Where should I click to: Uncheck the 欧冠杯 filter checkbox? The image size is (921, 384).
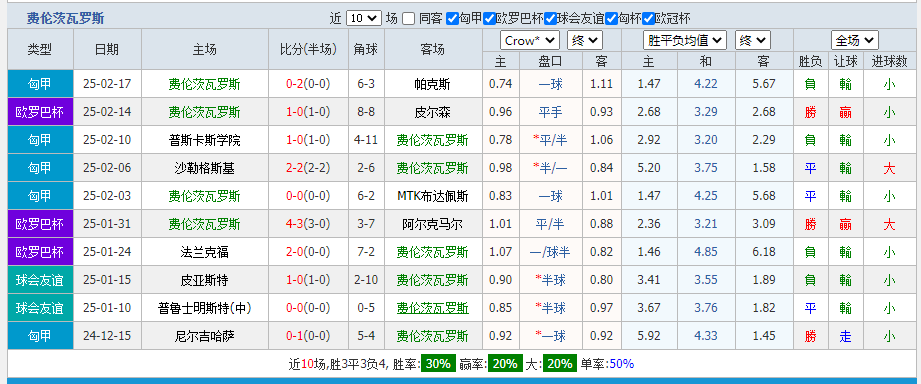coord(648,18)
